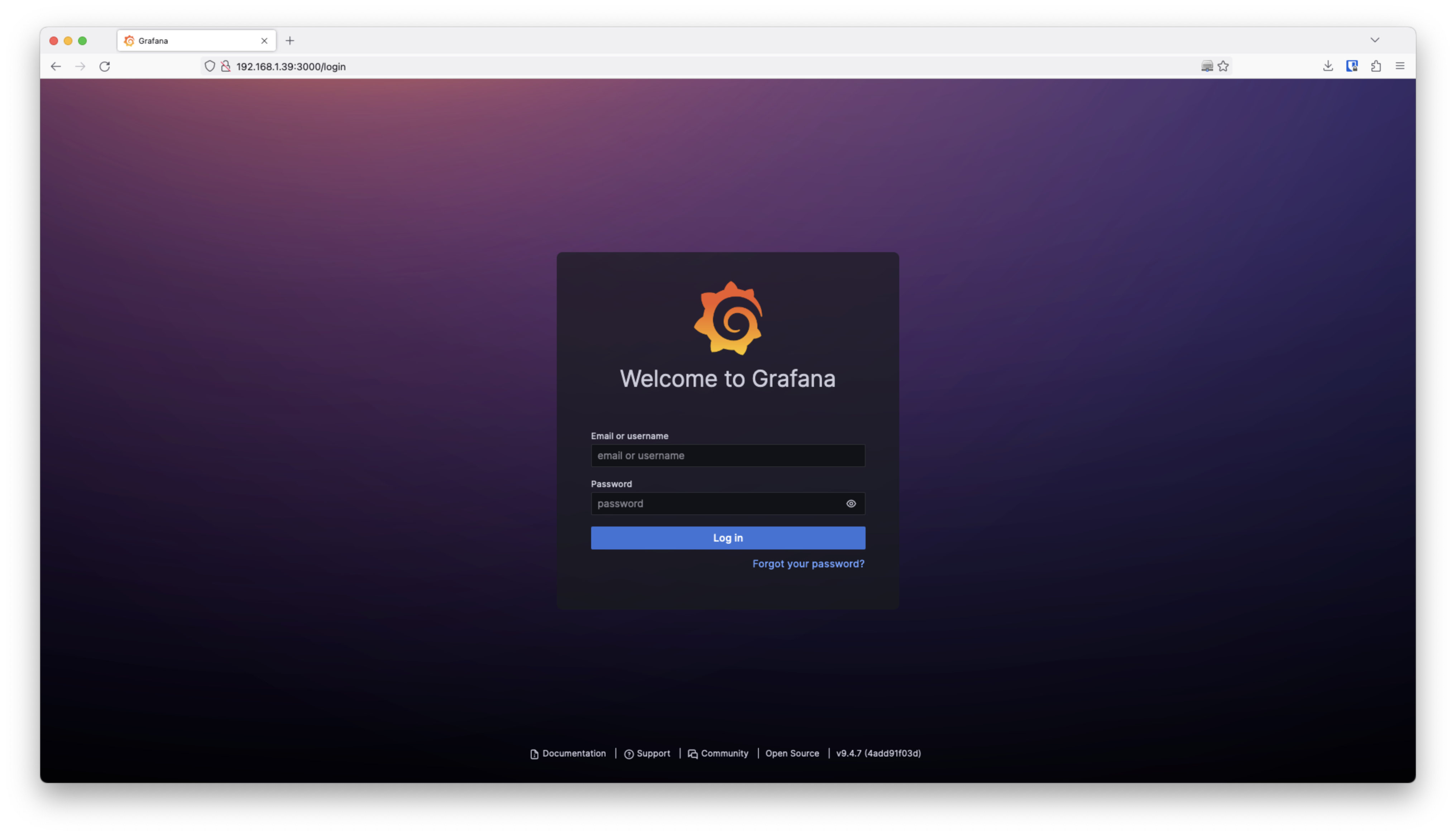Select the Grafana browser tab
Viewport: 1456px width, 836px height.
195,40
